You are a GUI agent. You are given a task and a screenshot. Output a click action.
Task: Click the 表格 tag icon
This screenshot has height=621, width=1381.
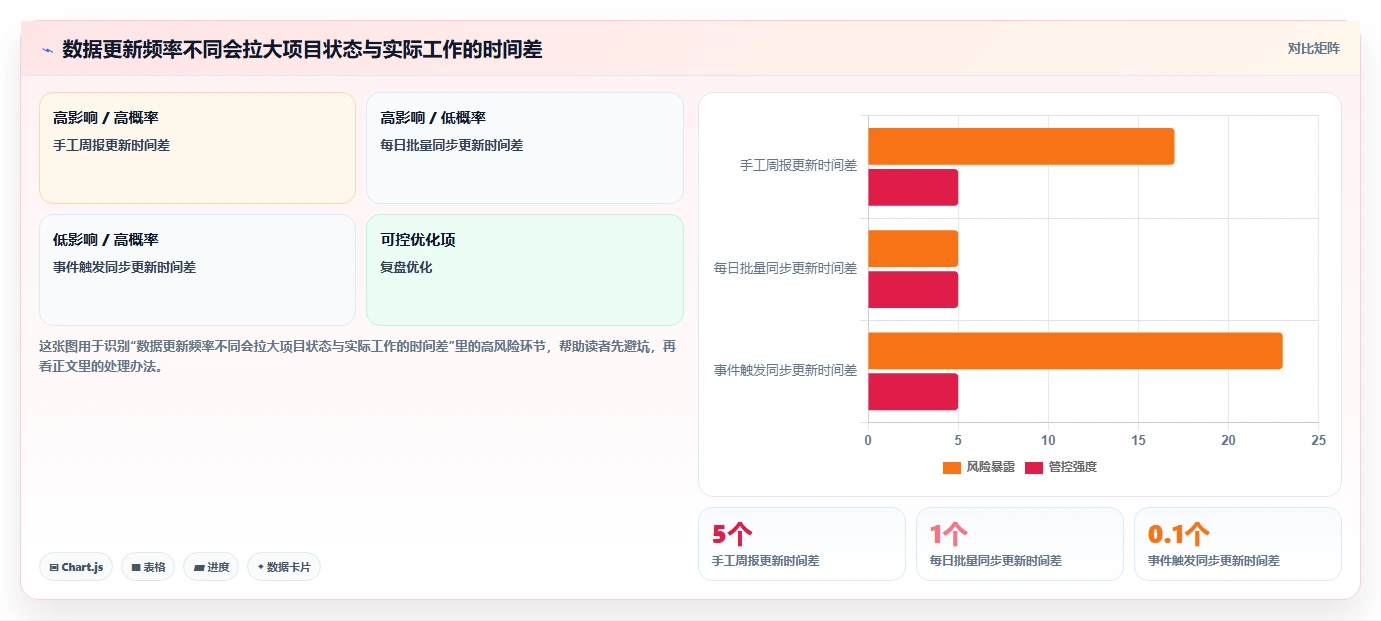pos(136,567)
